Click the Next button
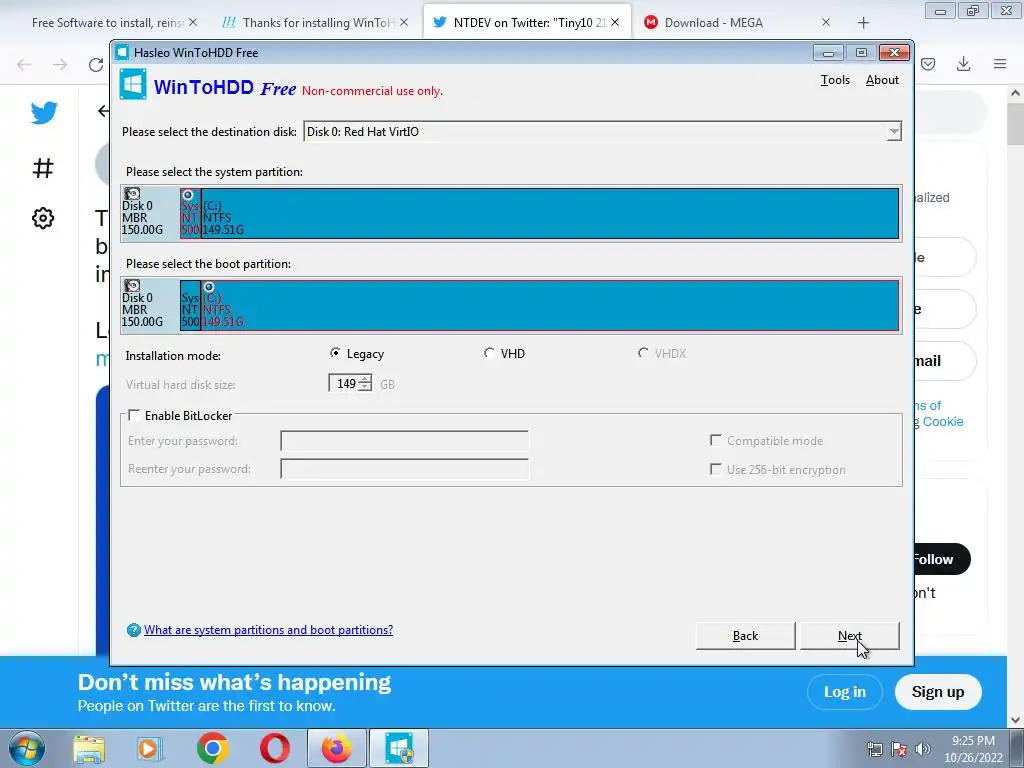 click(x=850, y=636)
